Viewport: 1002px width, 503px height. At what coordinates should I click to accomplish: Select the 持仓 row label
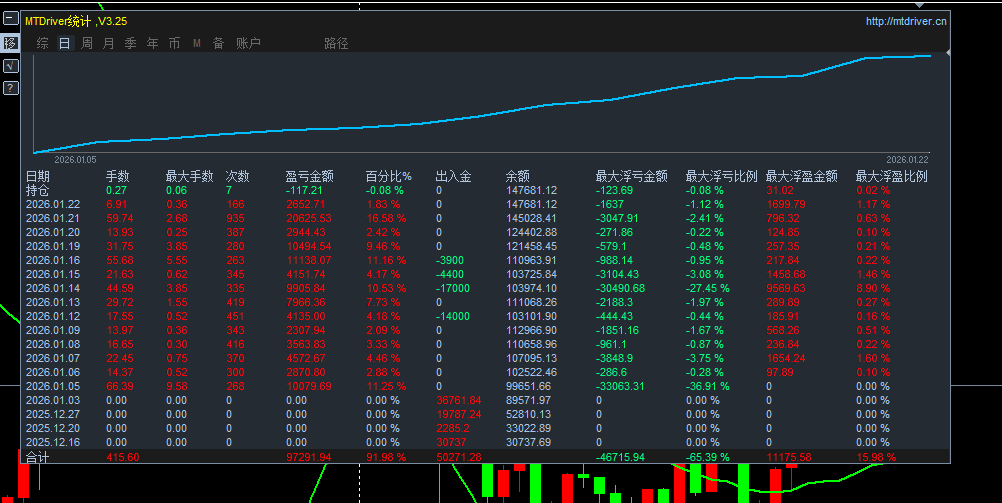[x=37, y=190]
